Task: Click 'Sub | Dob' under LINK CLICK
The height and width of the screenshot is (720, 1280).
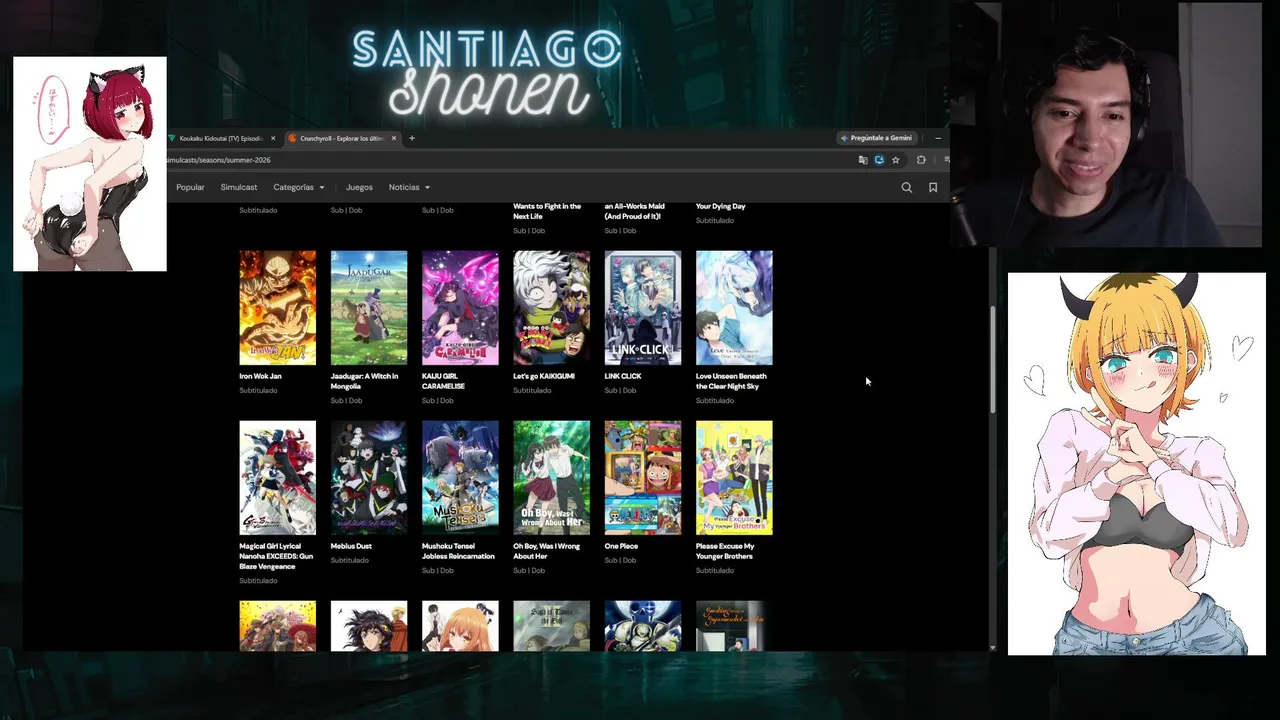Action: click(x=620, y=390)
